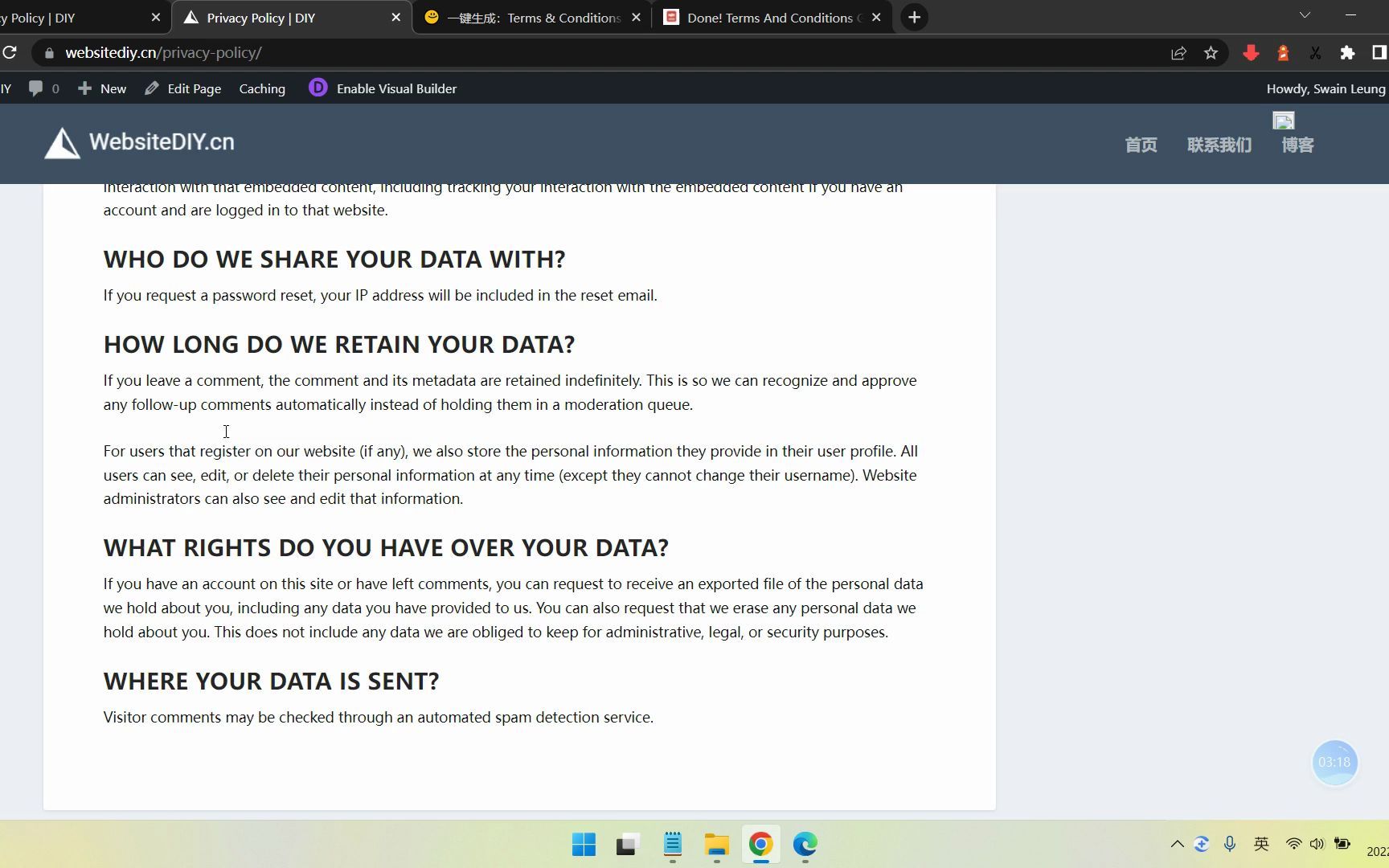Expand the hidden tray icons chevron
This screenshot has width=1389, height=868.
pyautogui.click(x=1177, y=844)
